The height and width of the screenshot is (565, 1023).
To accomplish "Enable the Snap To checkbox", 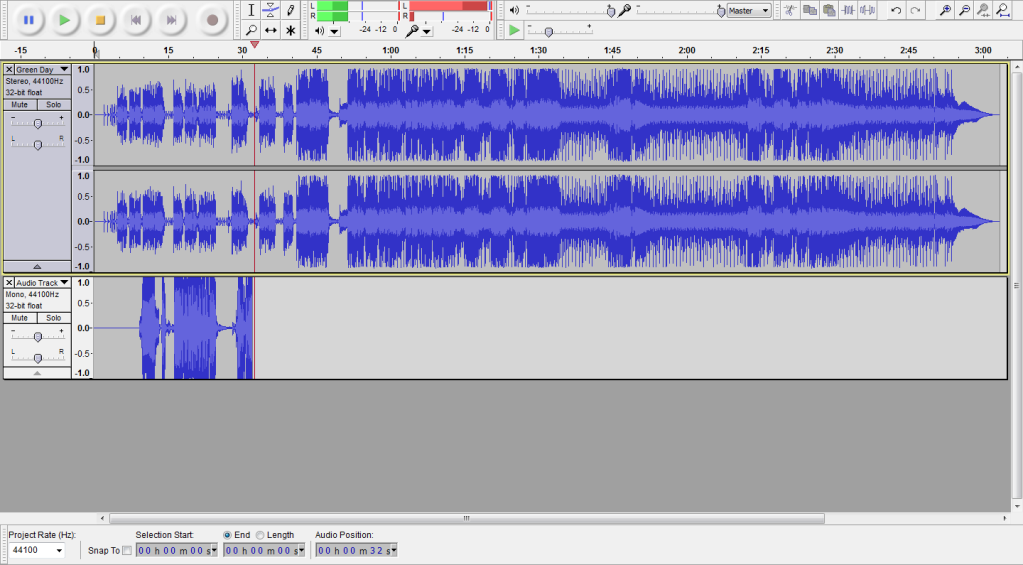I will pos(126,550).
